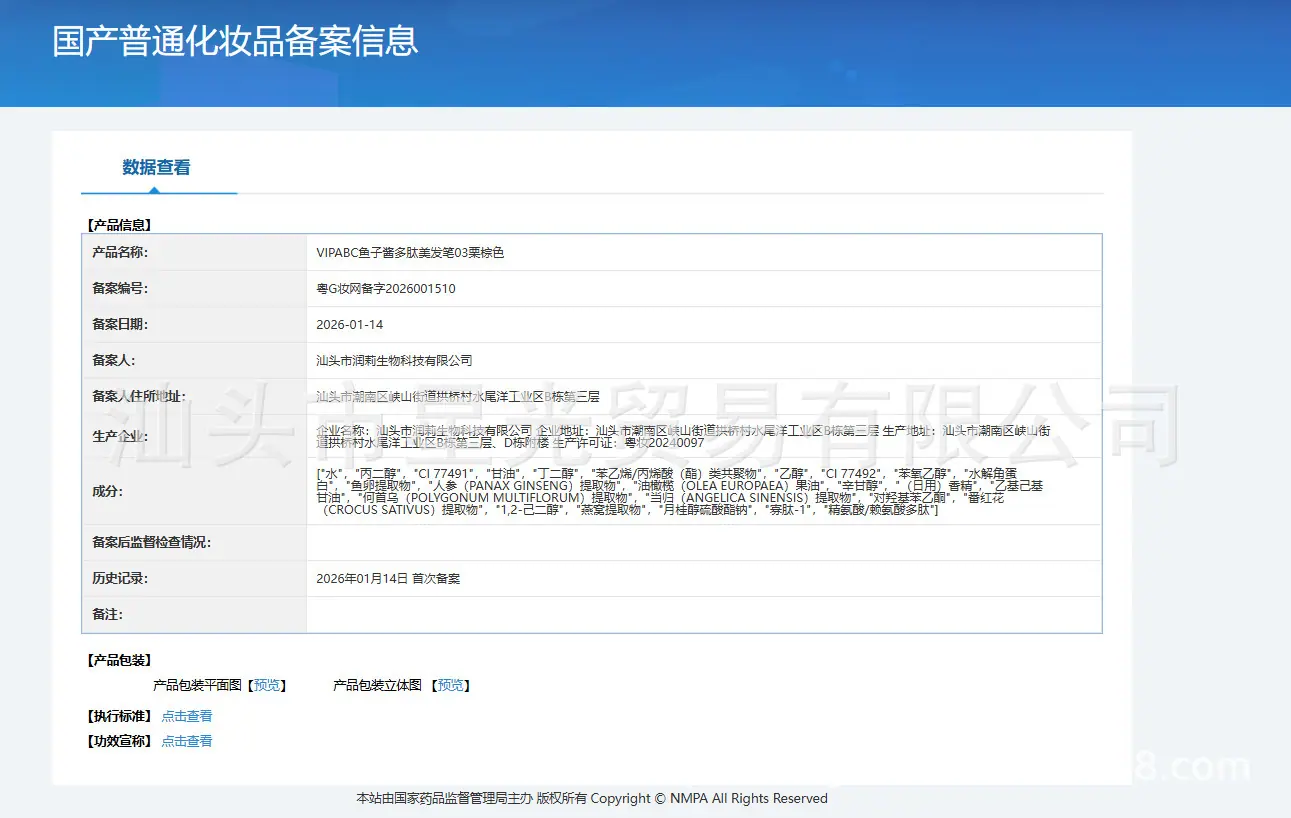1291x818 pixels.
Task: Click the 产品名称 label cell
Action: tap(194, 253)
